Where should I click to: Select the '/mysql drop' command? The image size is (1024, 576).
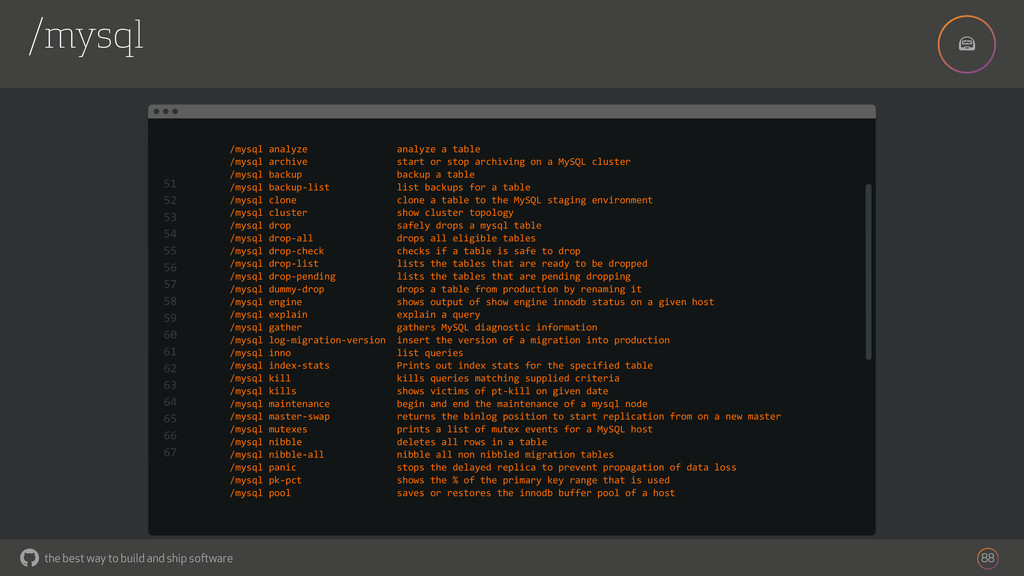261,225
